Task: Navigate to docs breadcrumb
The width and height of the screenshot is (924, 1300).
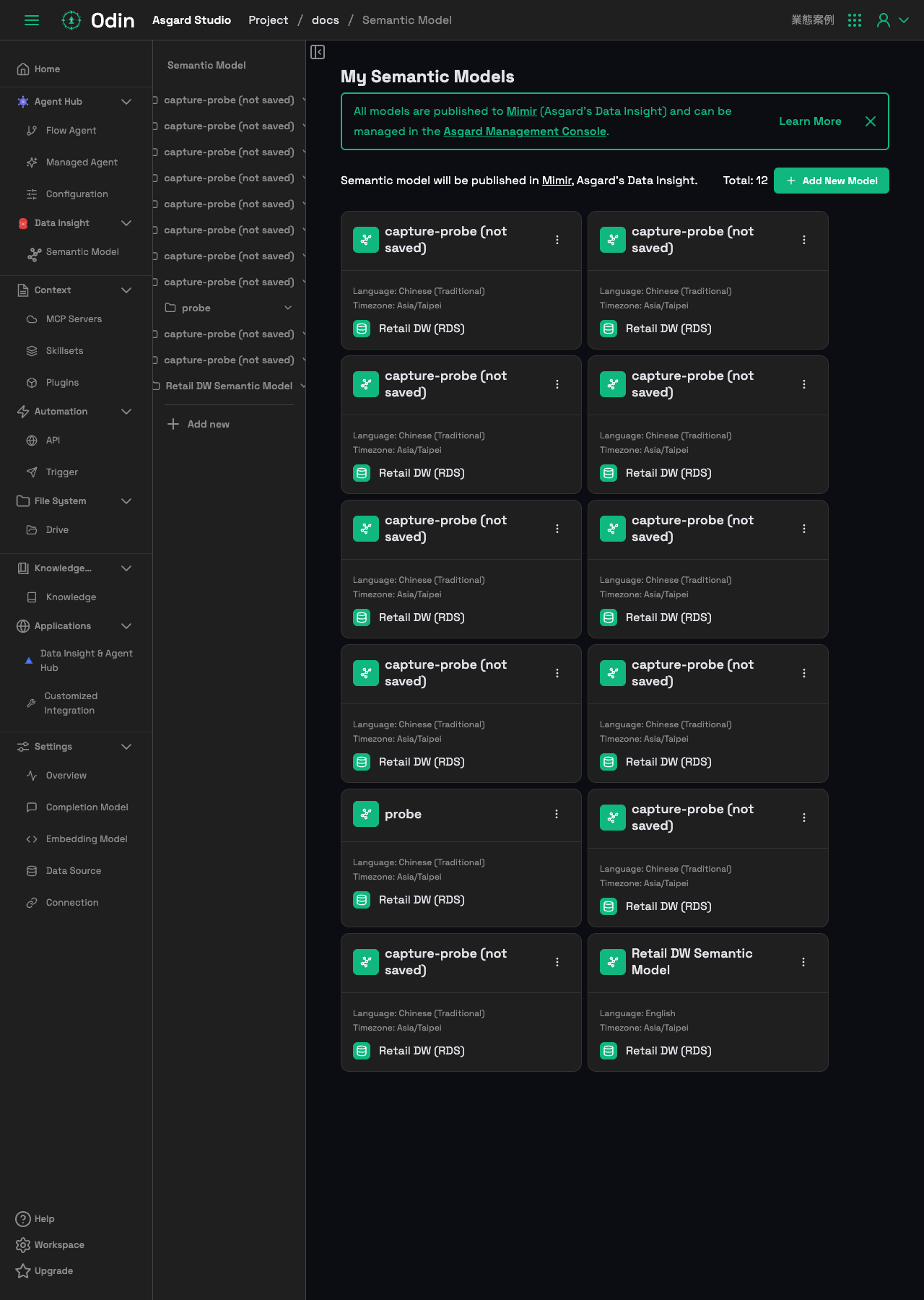Action: click(326, 20)
